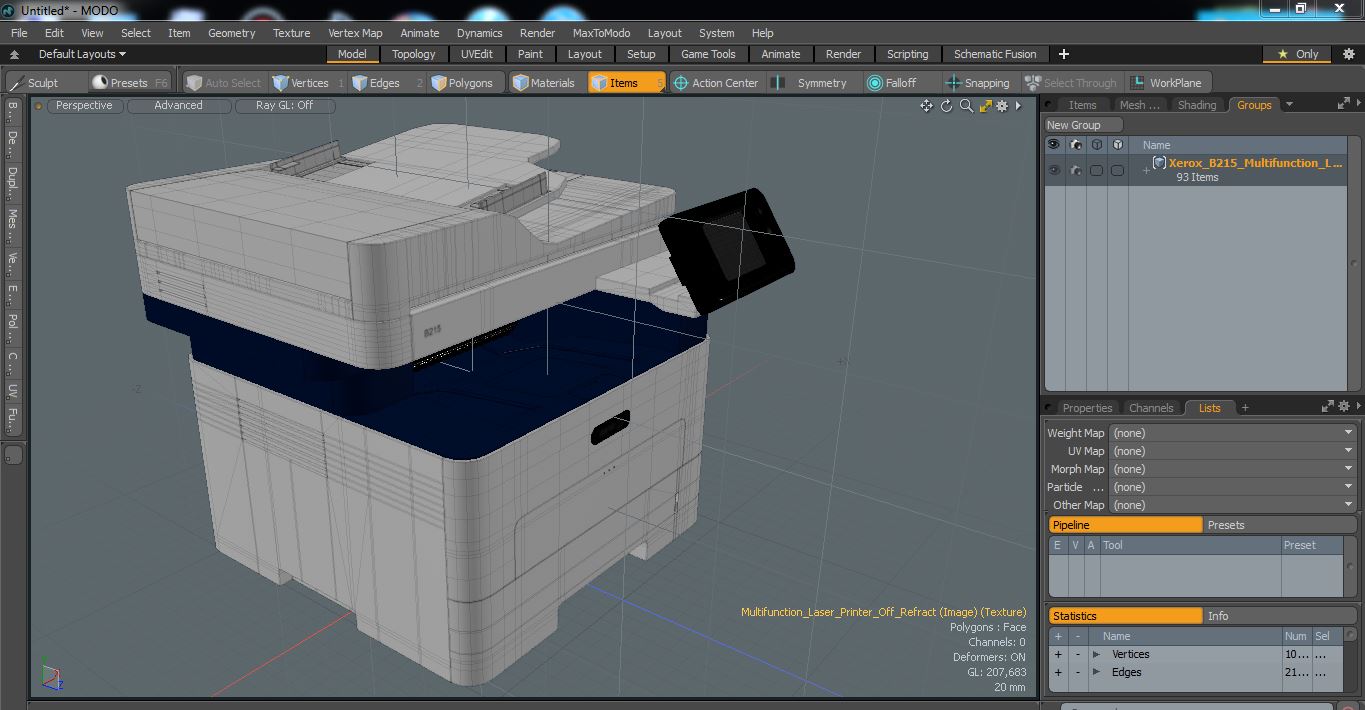Switch to the UVEdit layout tab
1365x710 pixels.
(476, 54)
